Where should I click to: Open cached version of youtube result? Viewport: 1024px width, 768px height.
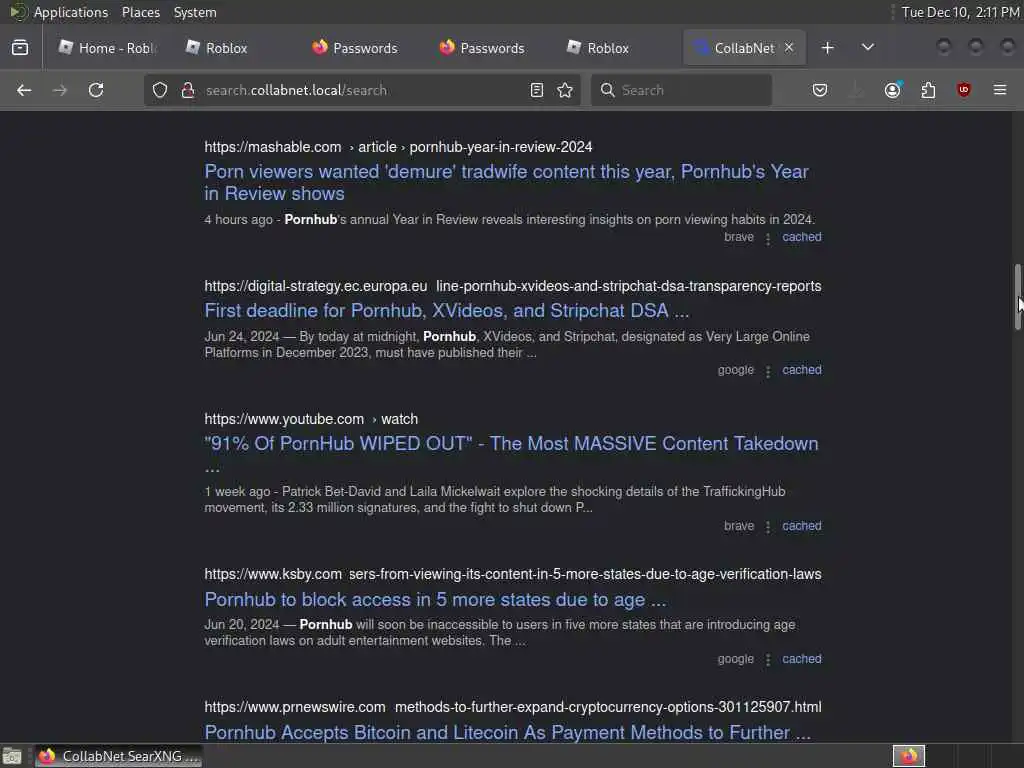click(802, 526)
